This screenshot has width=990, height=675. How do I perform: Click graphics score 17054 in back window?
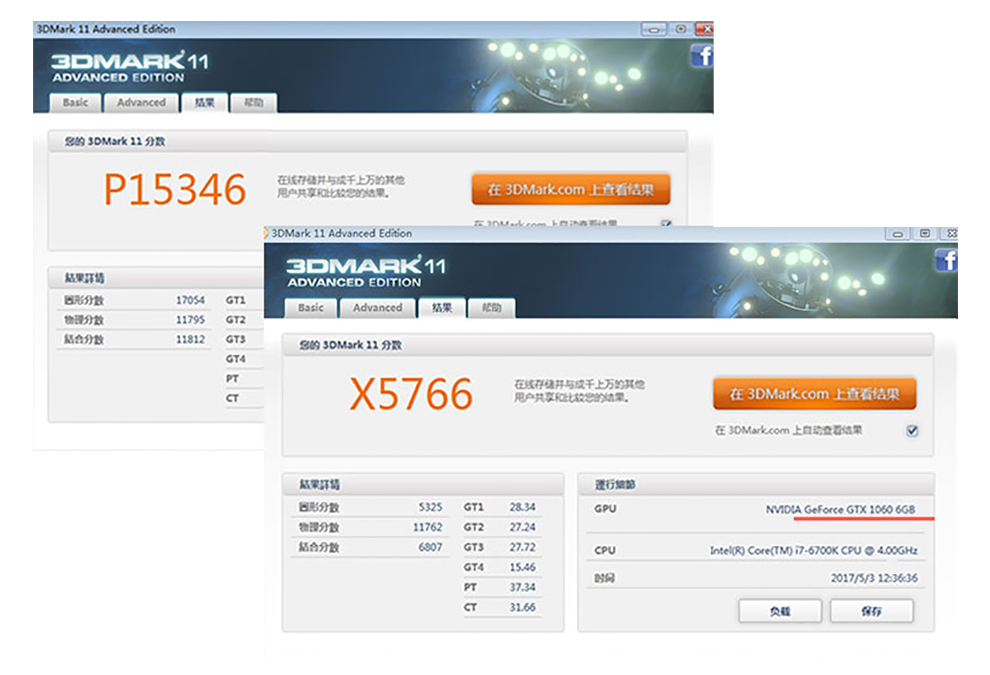coord(190,300)
